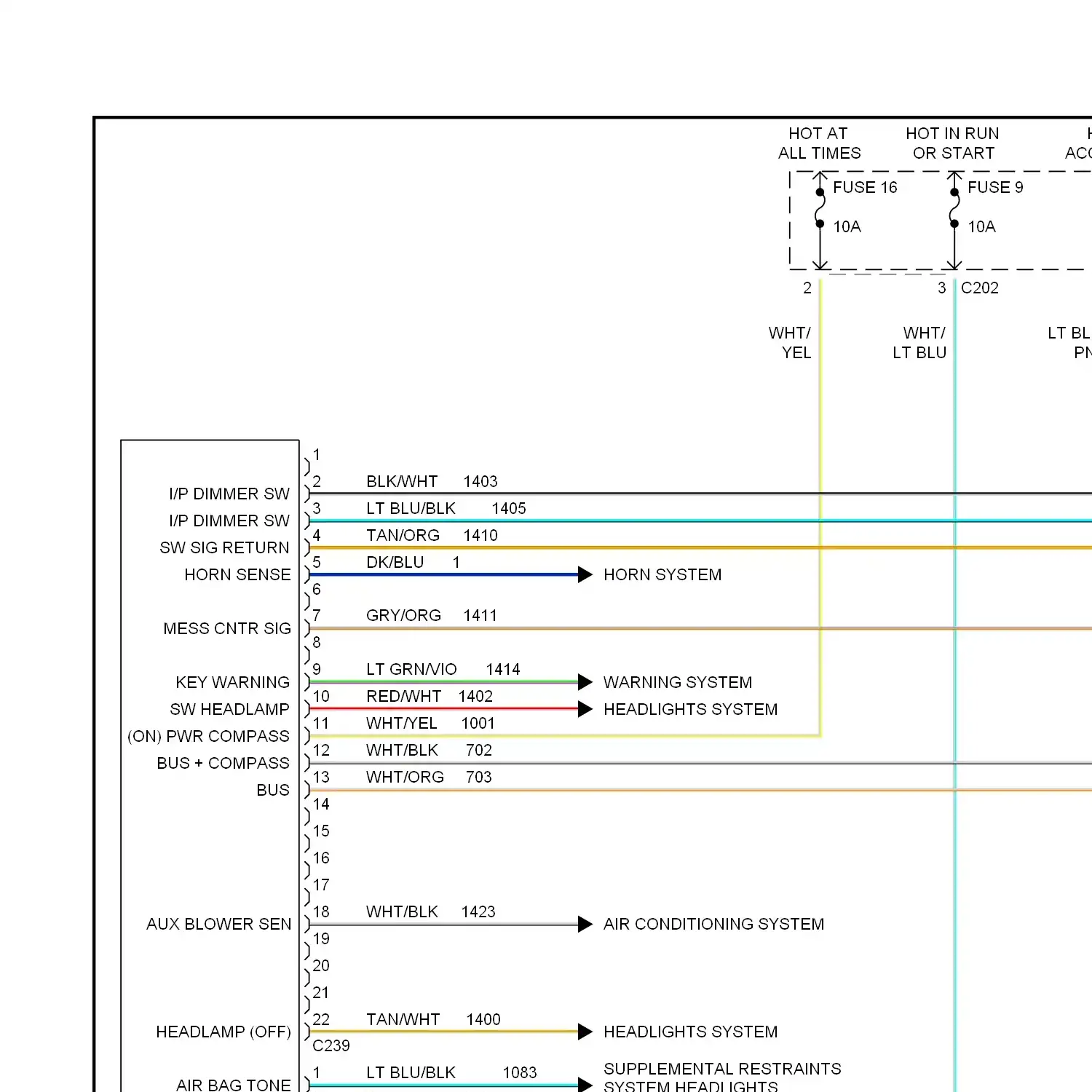Click the WHT/YEL label under fuse 16
The height and width of the screenshot is (1092, 1092).
pyautogui.click(x=790, y=343)
